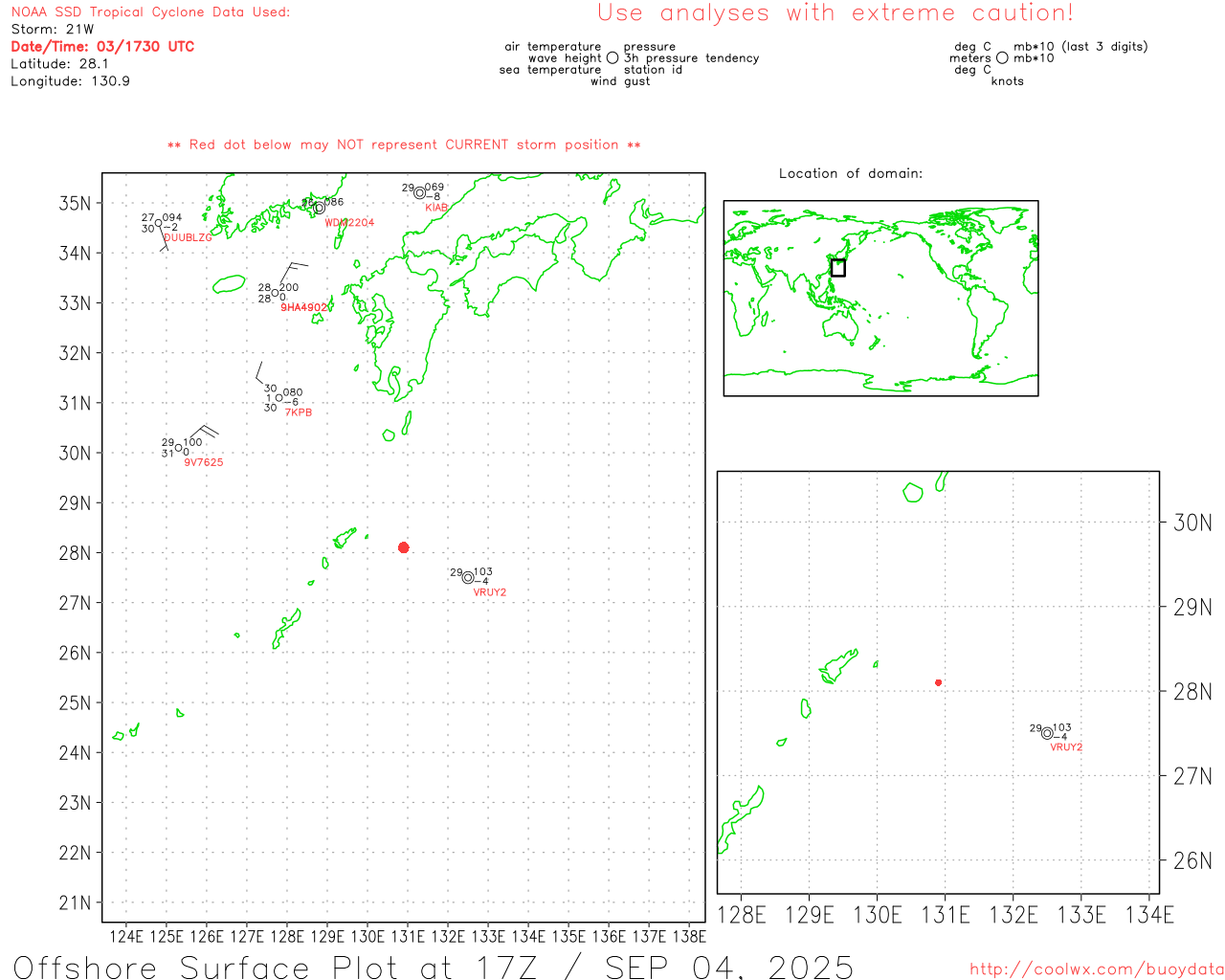Click the DUUBLZG station circle marker
The width and height of the screenshot is (1225, 980).
point(159,223)
